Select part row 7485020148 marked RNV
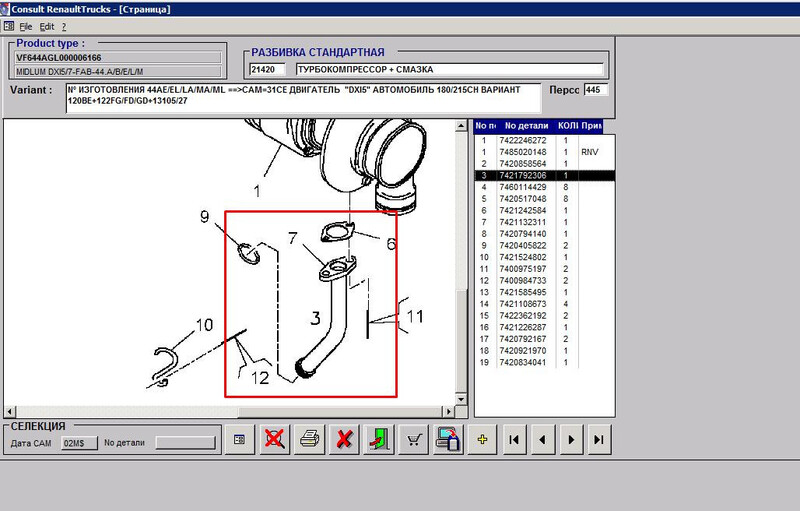 [544, 152]
